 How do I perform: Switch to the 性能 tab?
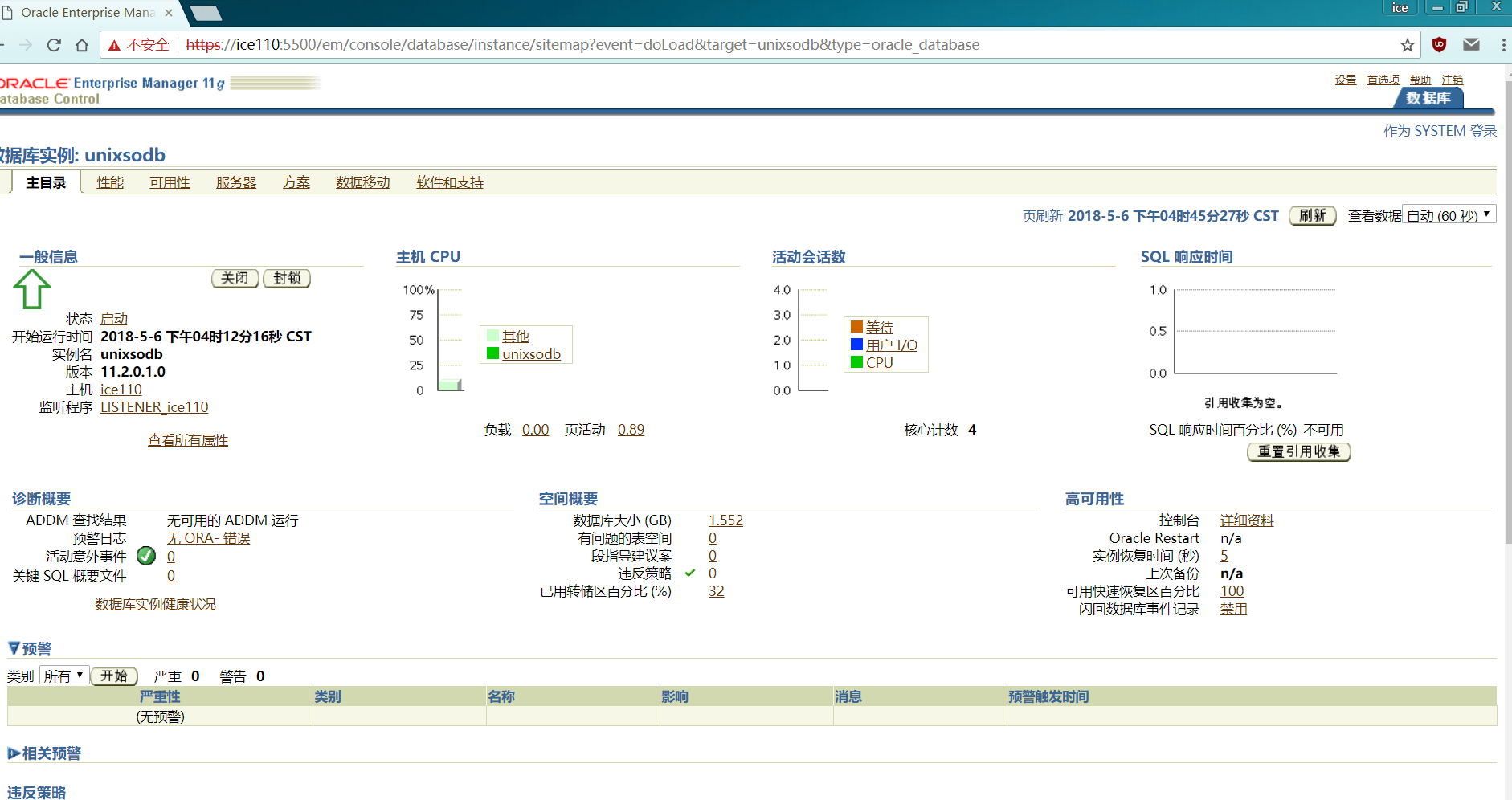click(x=110, y=183)
